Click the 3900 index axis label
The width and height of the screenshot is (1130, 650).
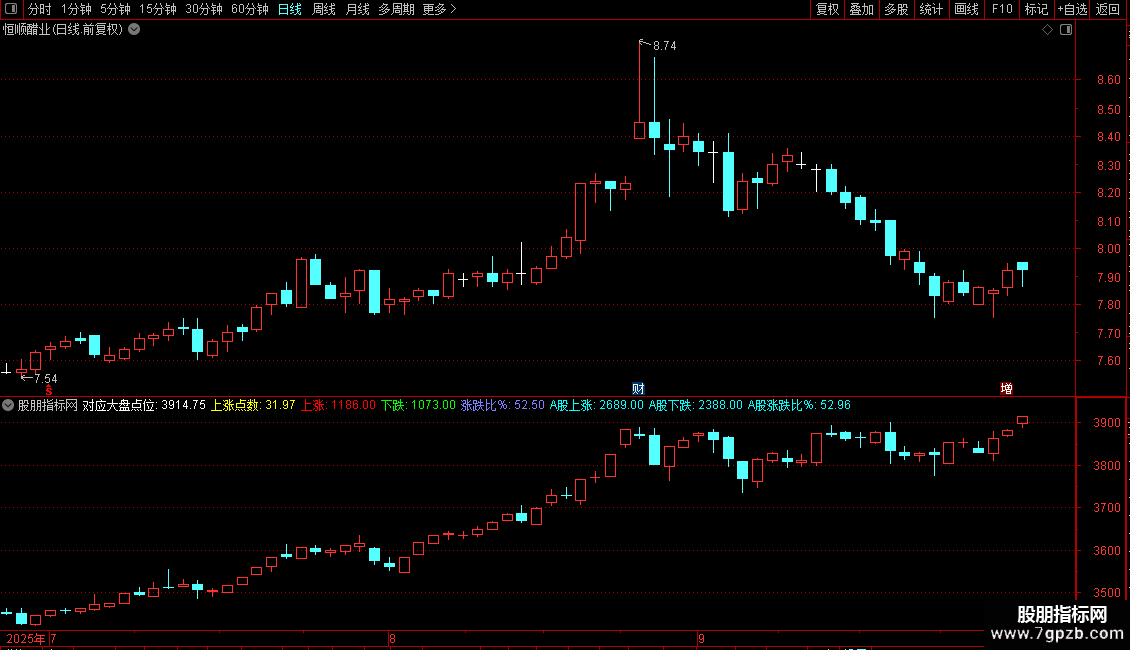click(x=1106, y=423)
